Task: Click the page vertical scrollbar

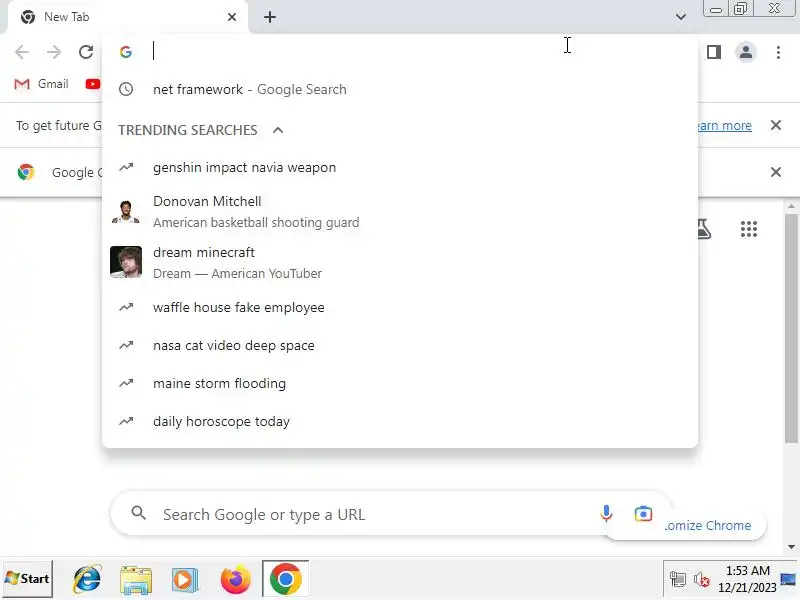Action: 791,327
